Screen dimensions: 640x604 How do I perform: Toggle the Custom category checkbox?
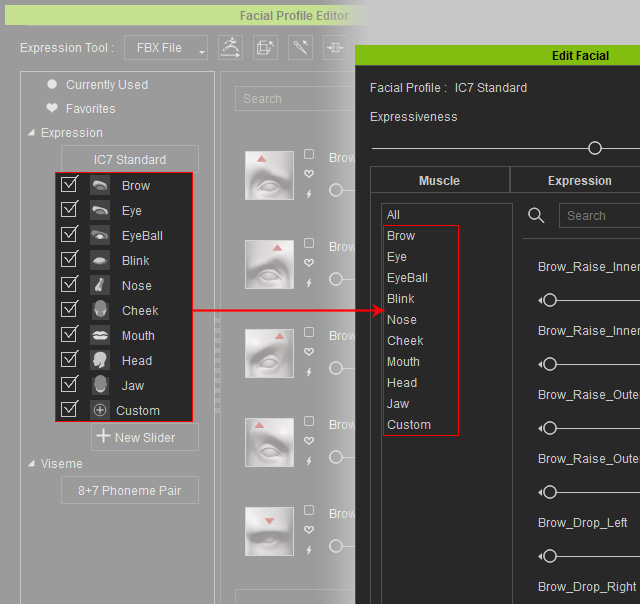69,409
